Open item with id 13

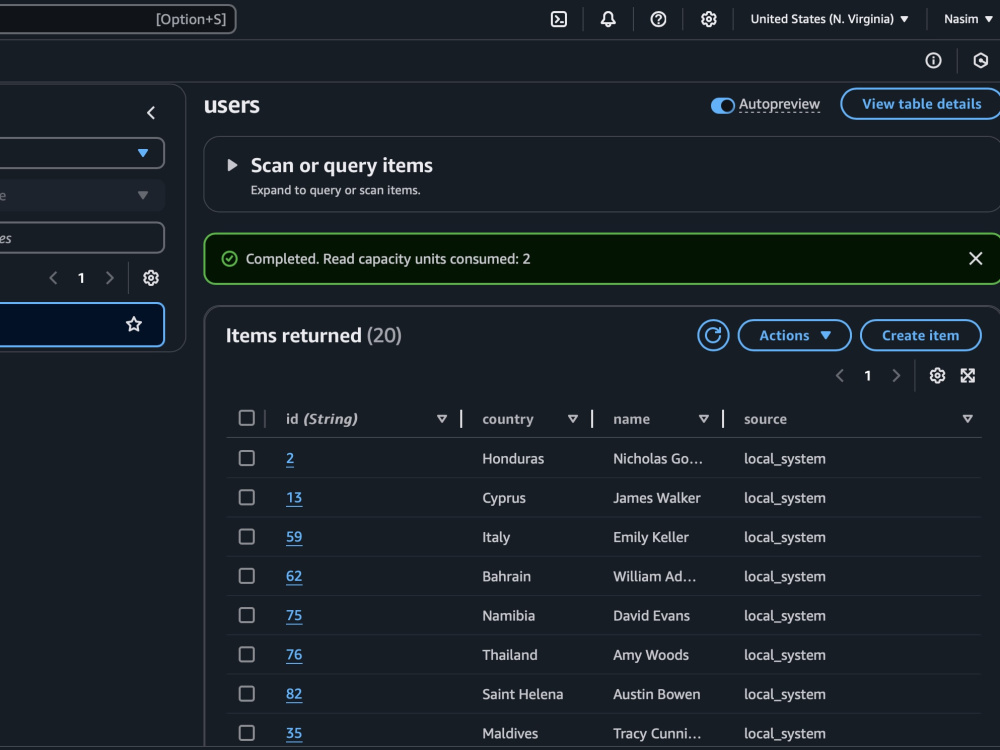[294, 498]
